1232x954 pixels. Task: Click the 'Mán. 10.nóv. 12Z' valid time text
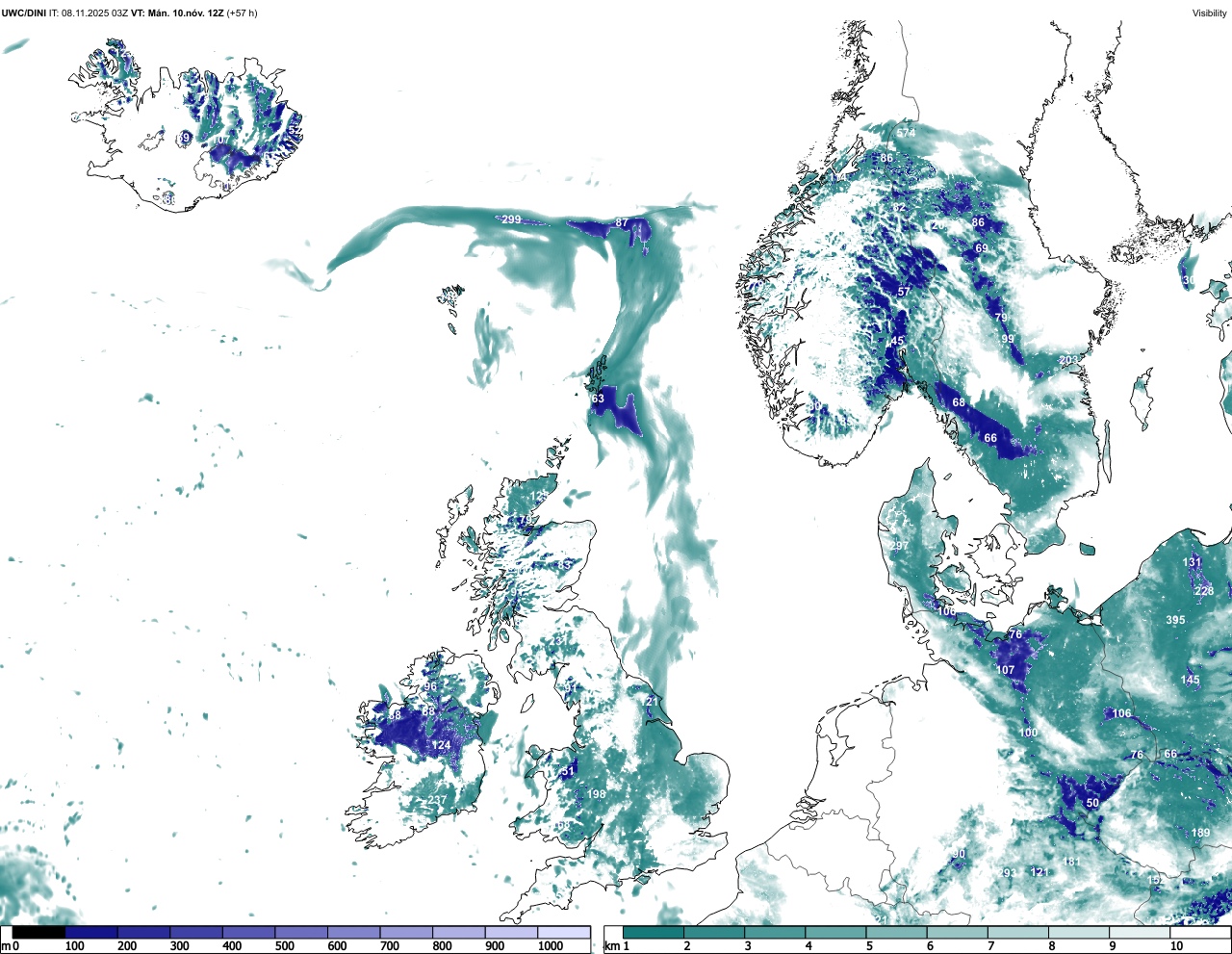(x=185, y=13)
